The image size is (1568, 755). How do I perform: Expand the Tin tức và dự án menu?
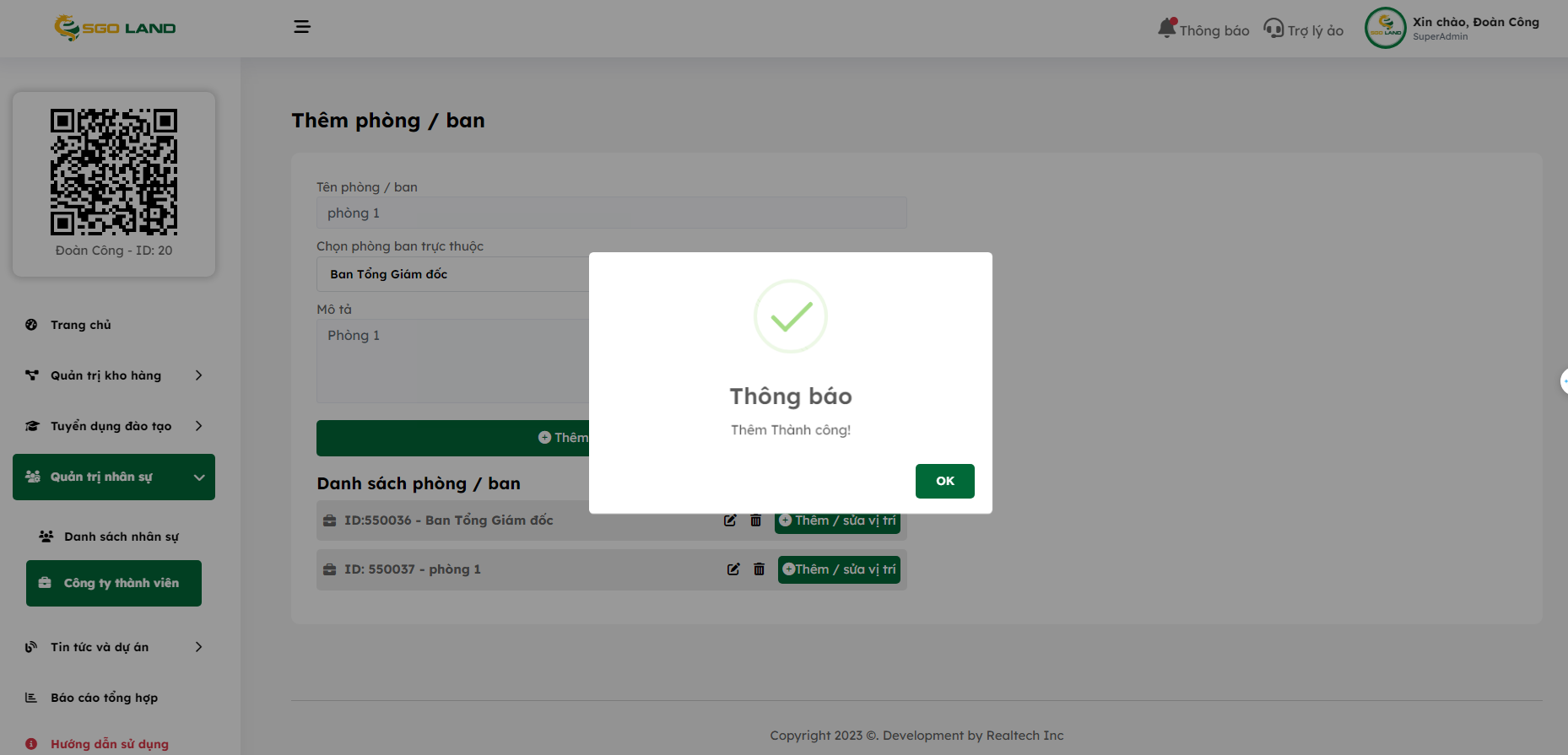[x=114, y=647]
